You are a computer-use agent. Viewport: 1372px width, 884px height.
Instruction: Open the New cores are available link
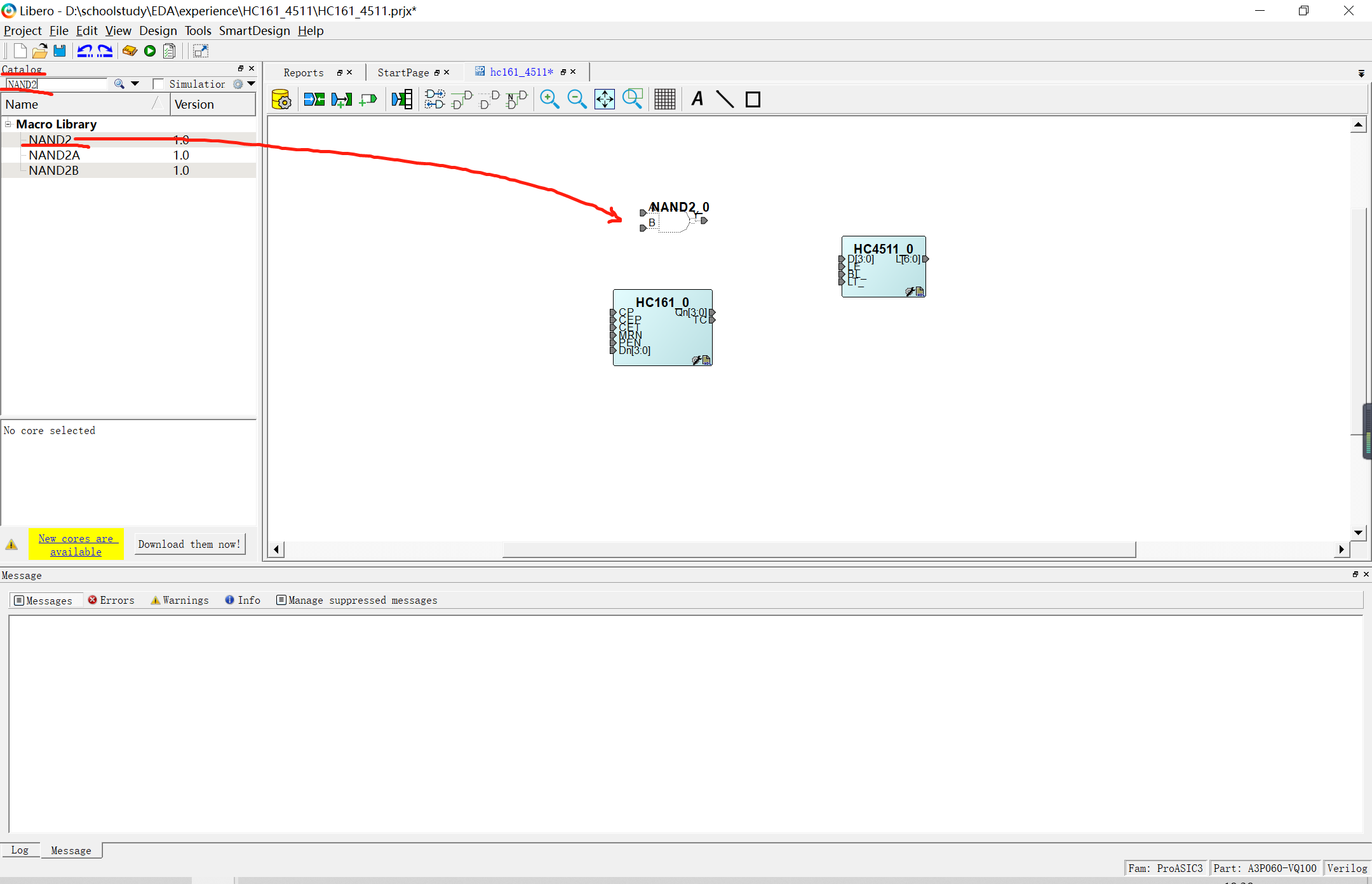[x=76, y=545]
